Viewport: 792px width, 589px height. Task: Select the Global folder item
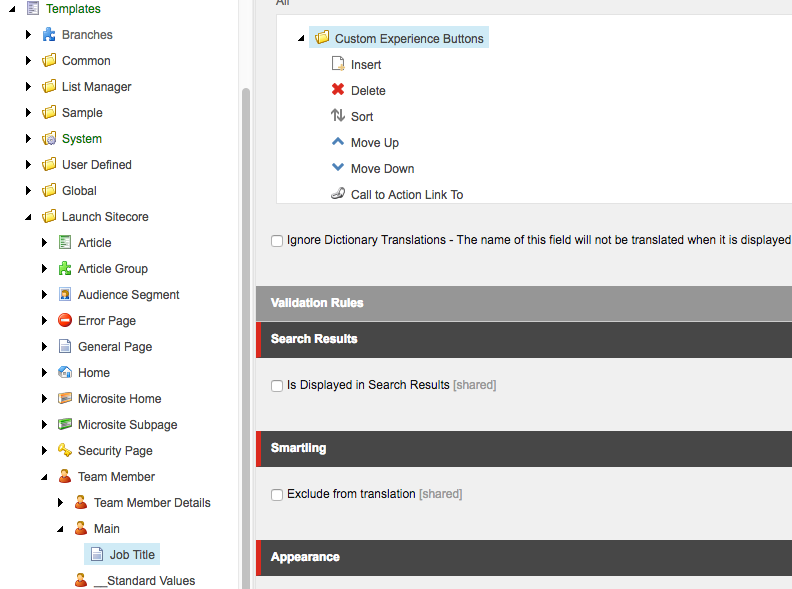pos(79,190)
